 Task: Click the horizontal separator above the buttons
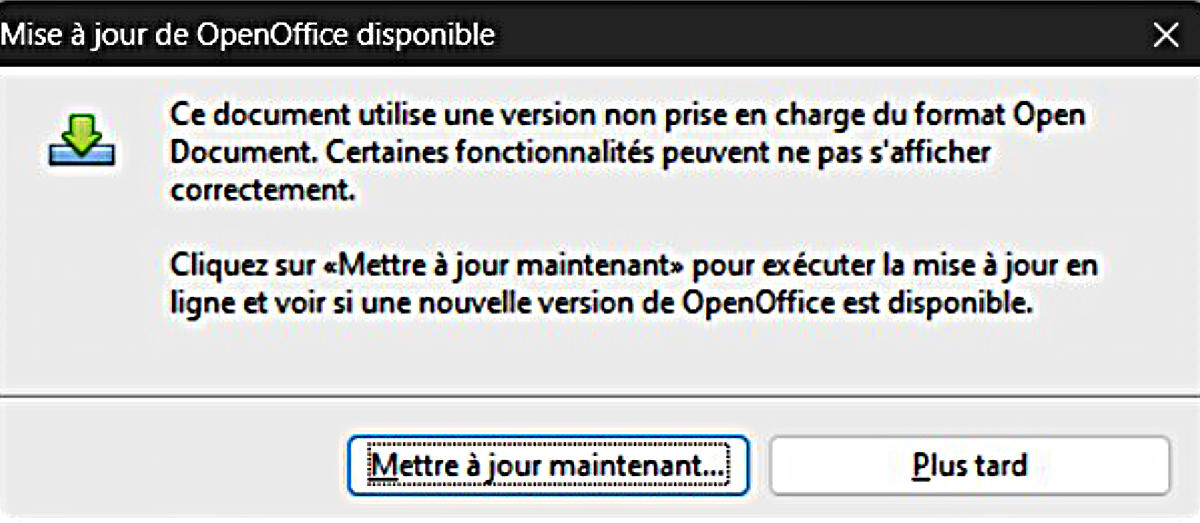click(x=600, y=397)
